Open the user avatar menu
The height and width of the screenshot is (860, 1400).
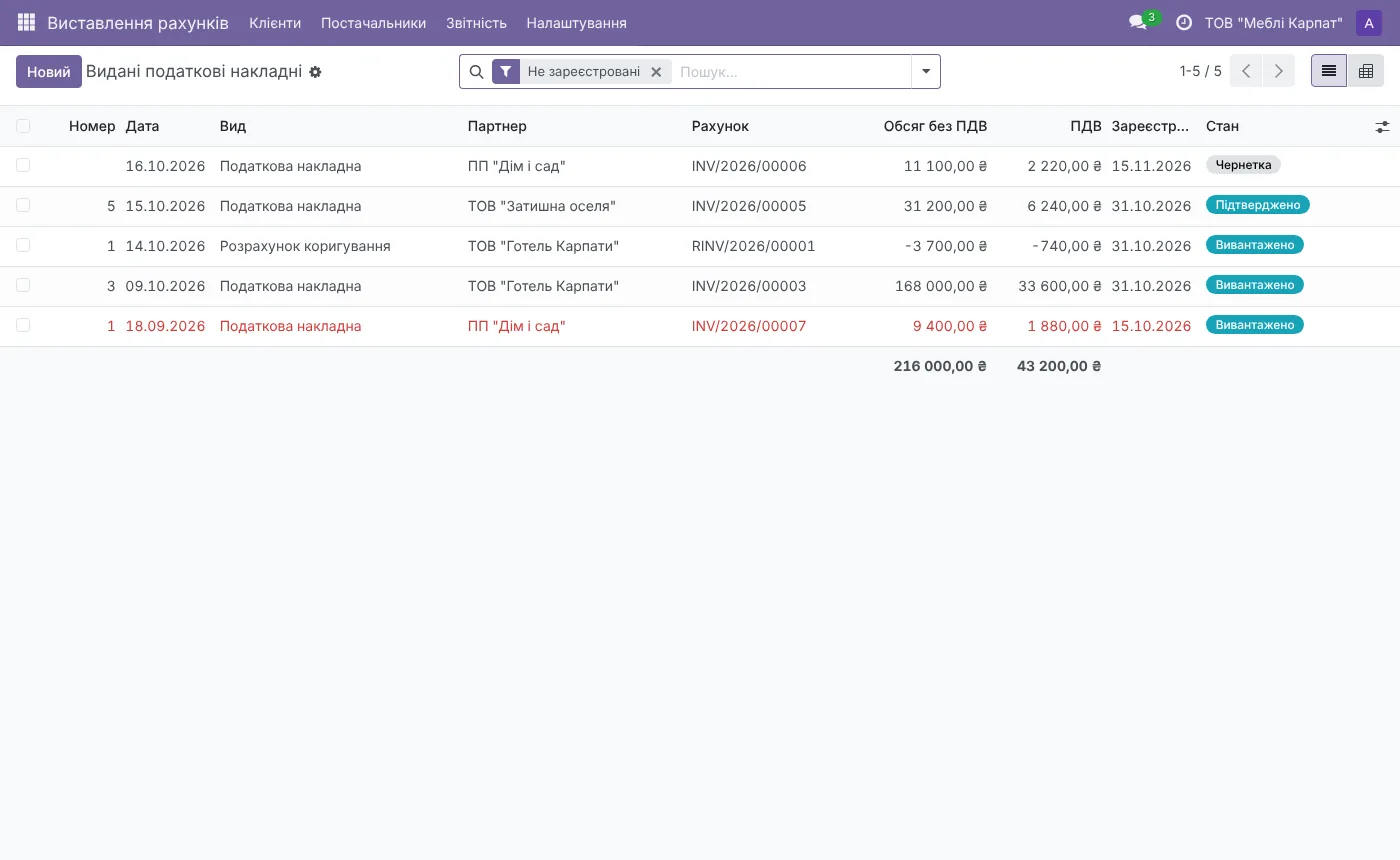click(x=1369, y=23)
